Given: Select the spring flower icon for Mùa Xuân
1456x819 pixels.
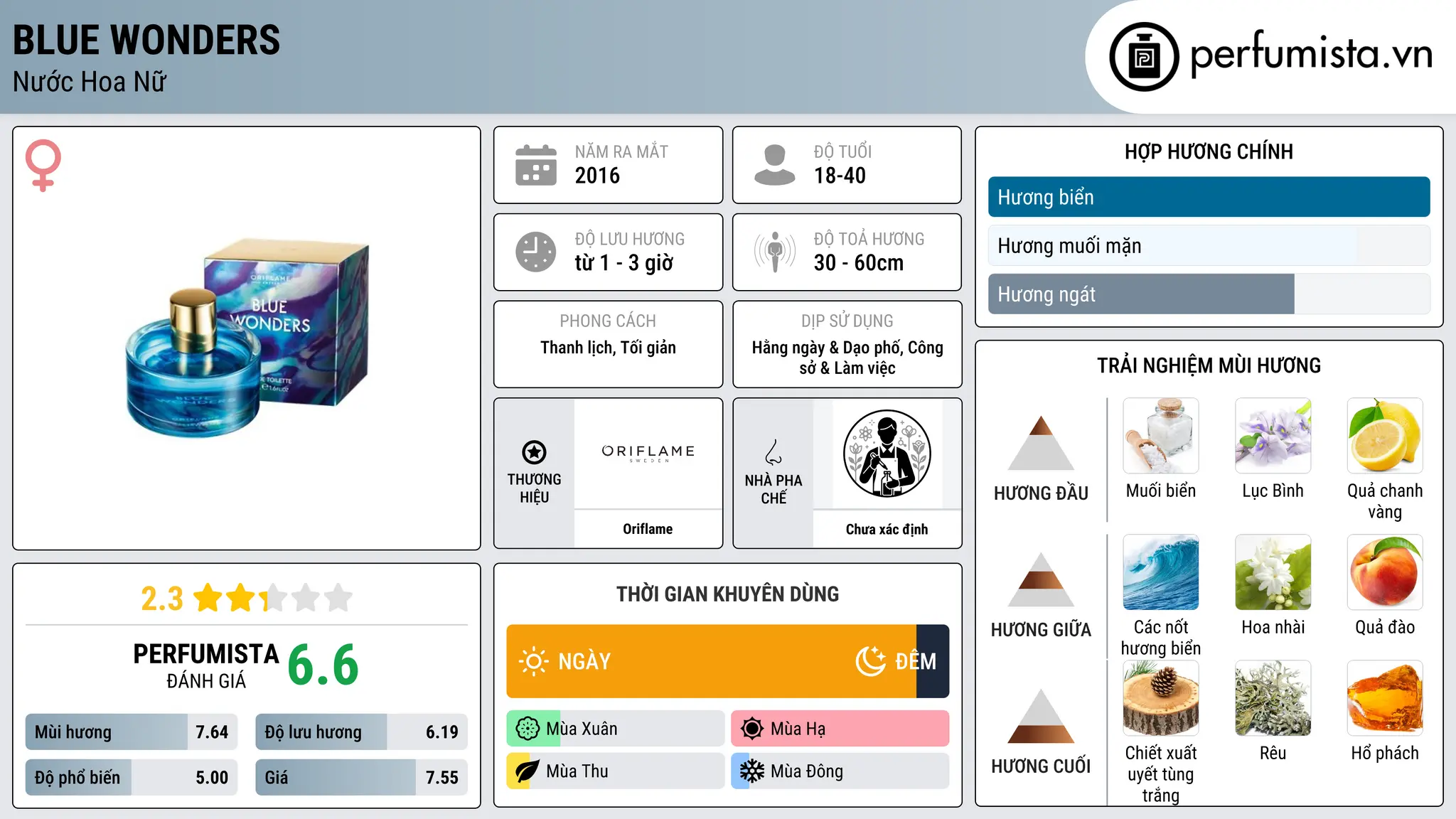Looking at the screenshot, I should pyautogui.click(x=528, y=729).
